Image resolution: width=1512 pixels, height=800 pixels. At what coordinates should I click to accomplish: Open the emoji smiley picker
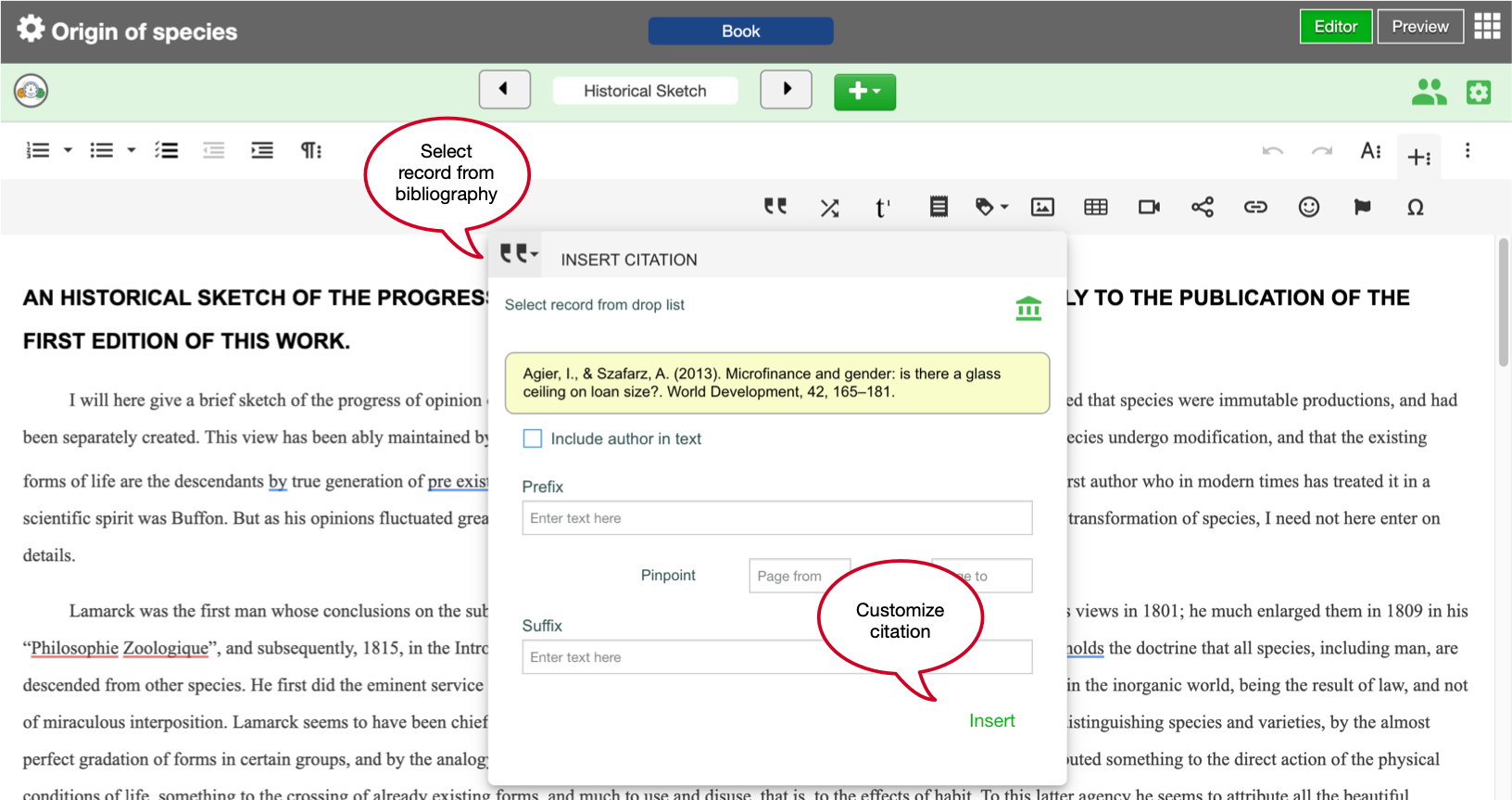(1308, 207)
